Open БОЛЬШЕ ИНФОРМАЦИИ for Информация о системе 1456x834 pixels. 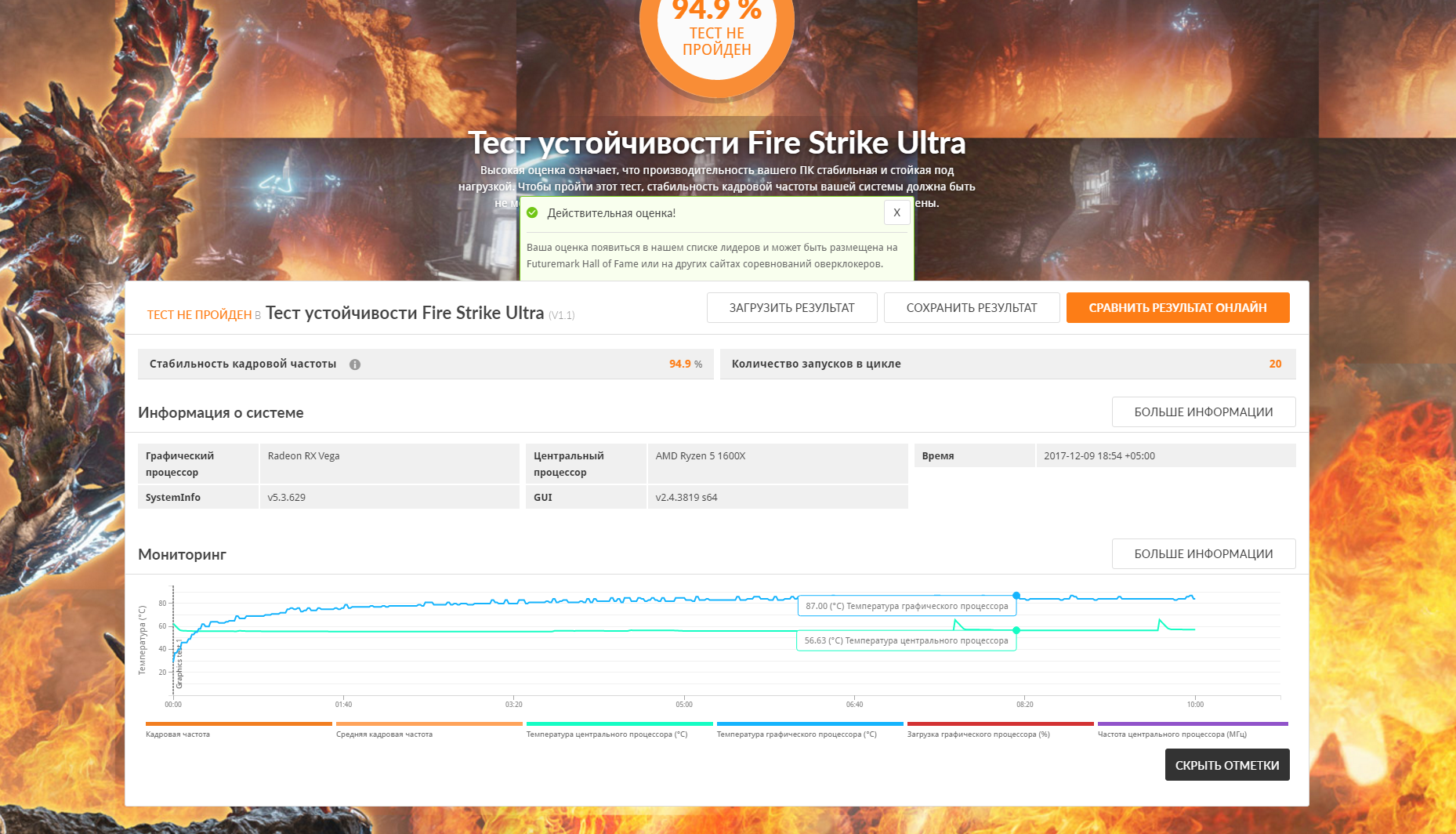(1204, 412)
